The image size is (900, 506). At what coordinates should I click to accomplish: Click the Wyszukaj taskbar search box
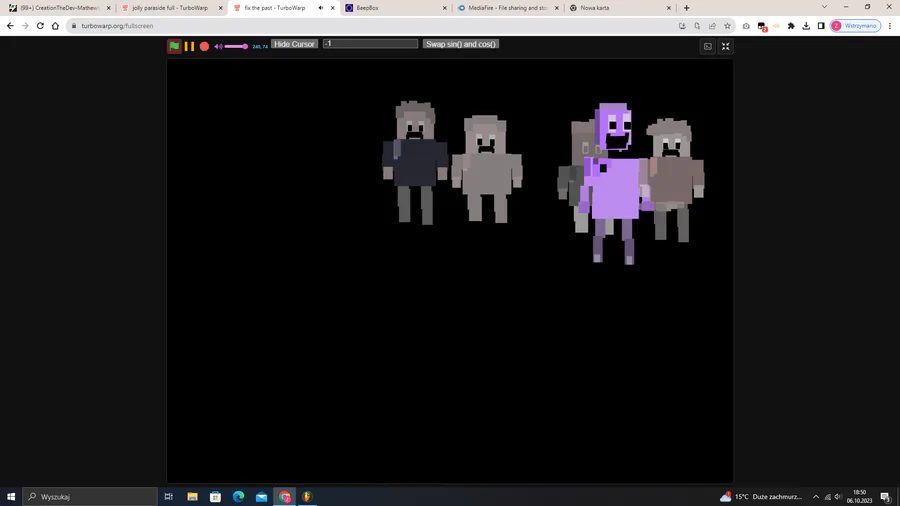point(90,497)
